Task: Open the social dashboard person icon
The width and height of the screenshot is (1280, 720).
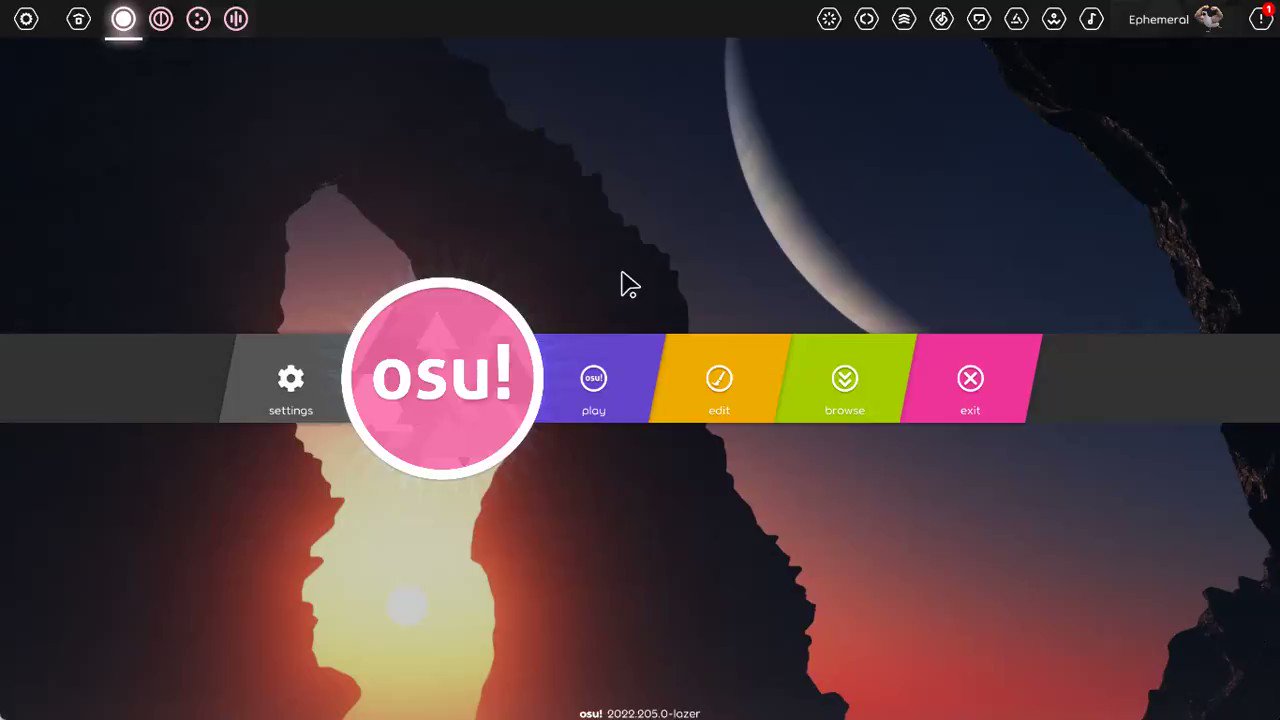Action: point(1054,19)
